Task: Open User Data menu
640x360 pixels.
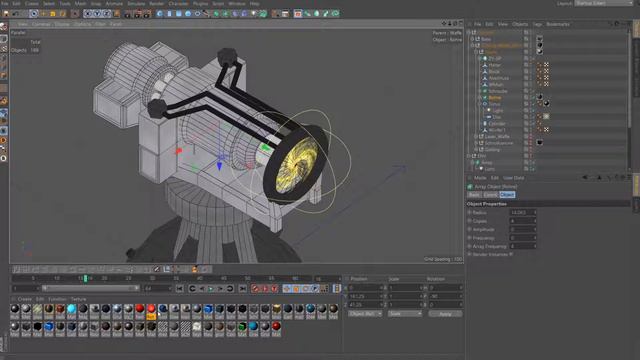Action: [x=513, y=178]
